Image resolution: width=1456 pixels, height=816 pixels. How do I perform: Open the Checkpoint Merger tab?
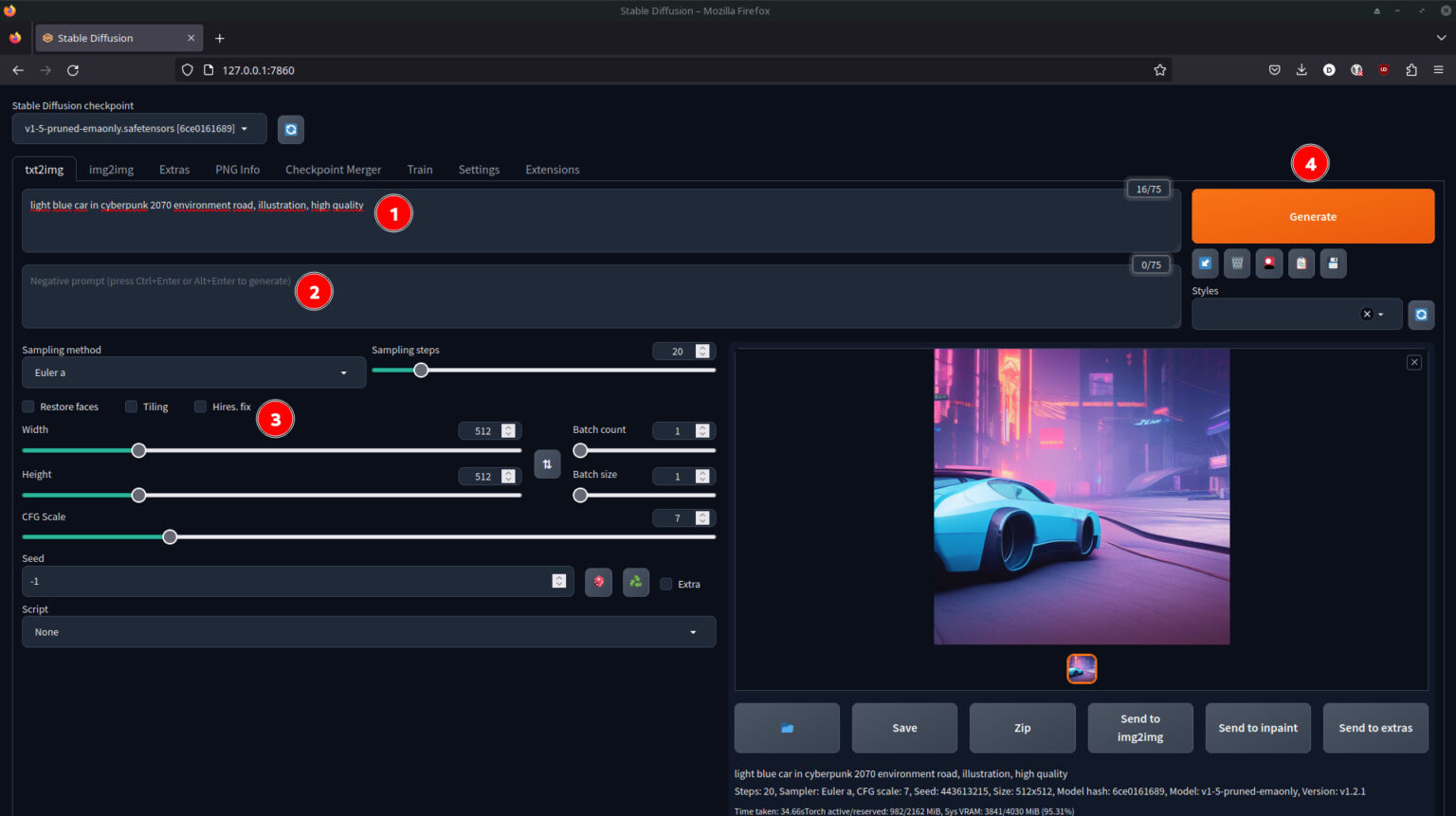pyautogui.click(x=333, y=169)
